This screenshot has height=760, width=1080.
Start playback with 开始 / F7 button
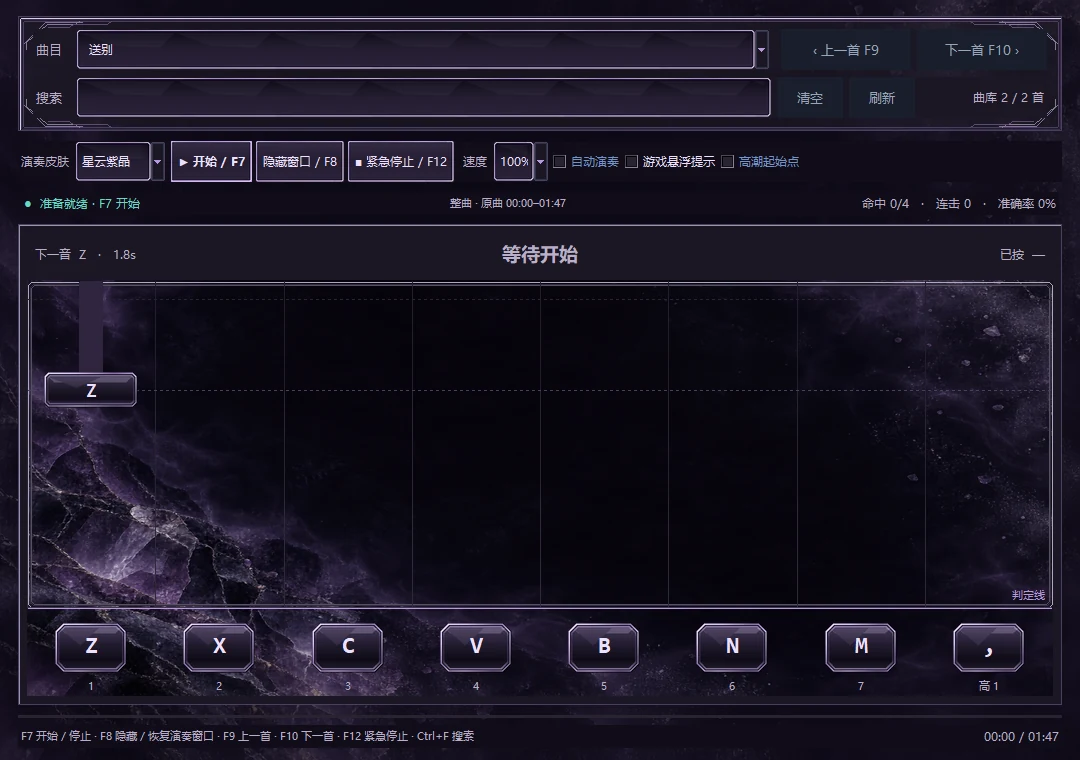(211, 162)
